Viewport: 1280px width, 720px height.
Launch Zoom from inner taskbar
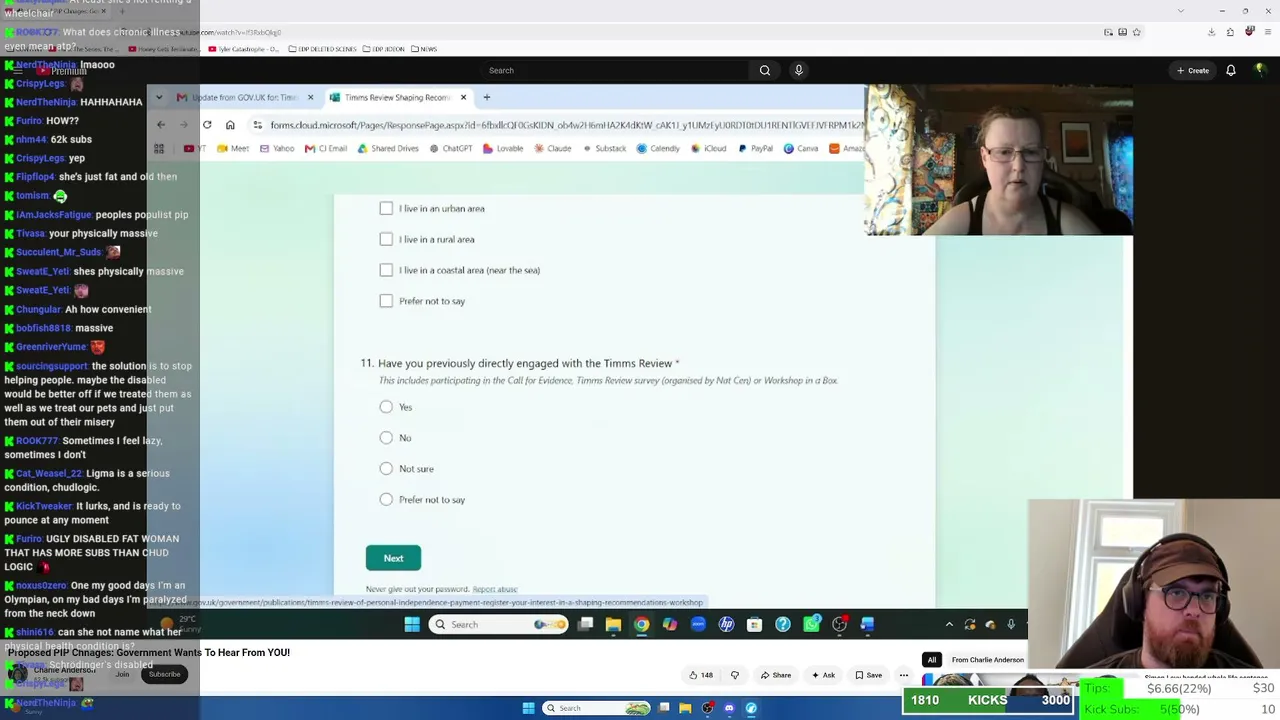click(698, 625)
